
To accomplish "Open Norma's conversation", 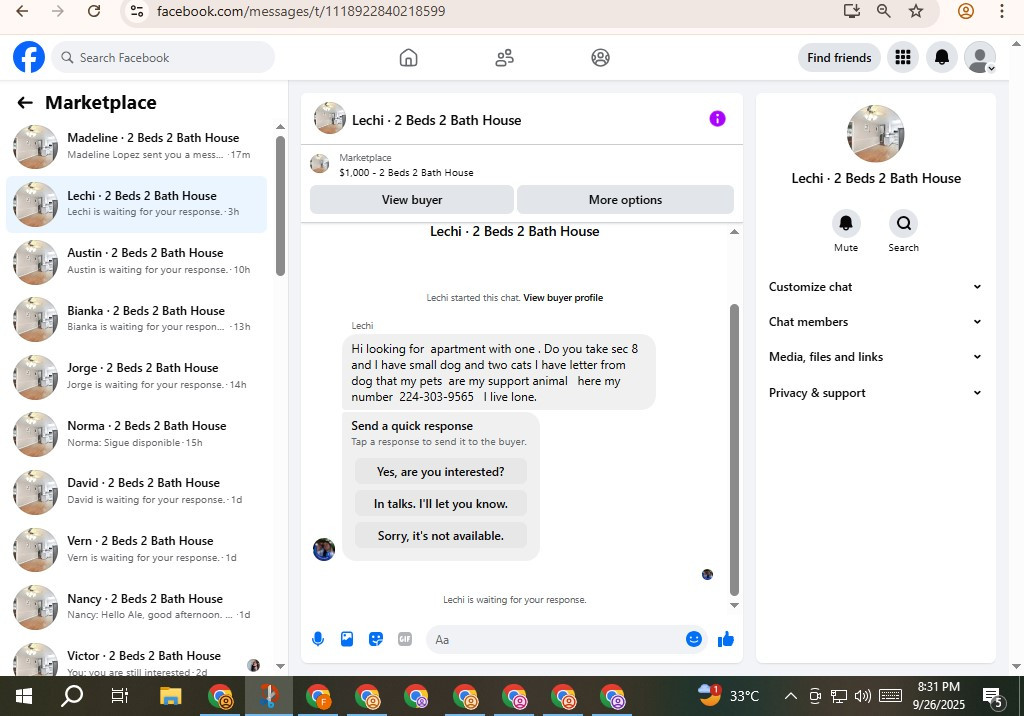I will [136, 434].
